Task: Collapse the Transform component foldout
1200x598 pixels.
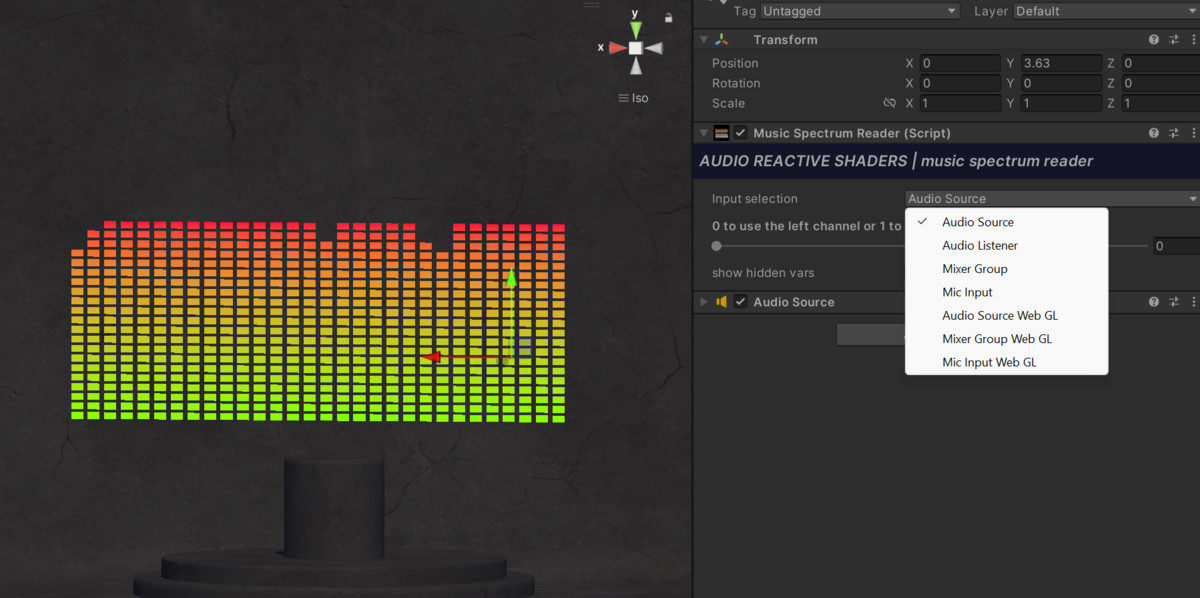Action: 703,39
